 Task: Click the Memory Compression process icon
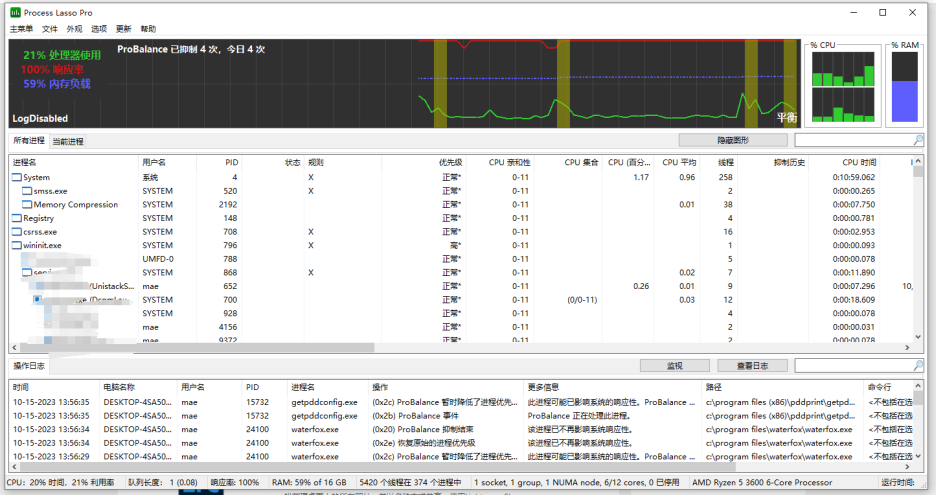[27, 204]
